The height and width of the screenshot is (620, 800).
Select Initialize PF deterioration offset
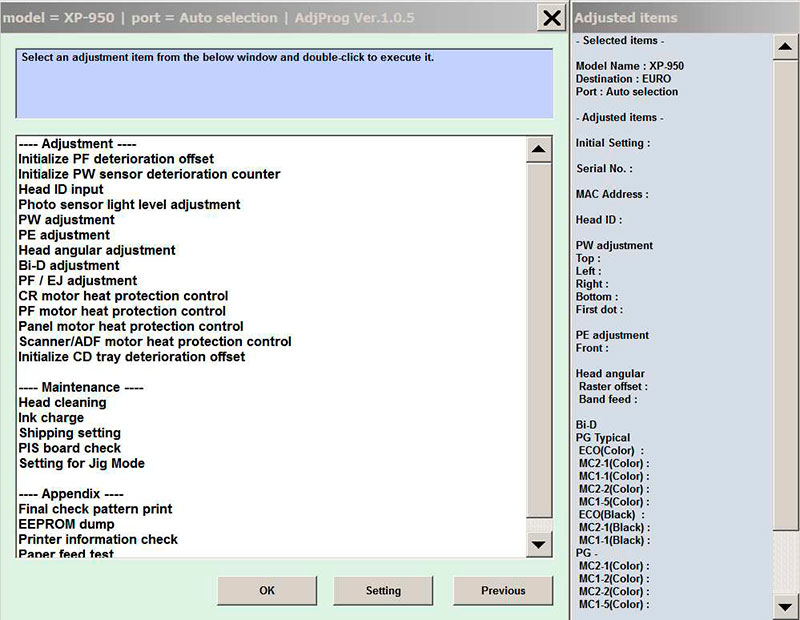[x=116, y=159]
